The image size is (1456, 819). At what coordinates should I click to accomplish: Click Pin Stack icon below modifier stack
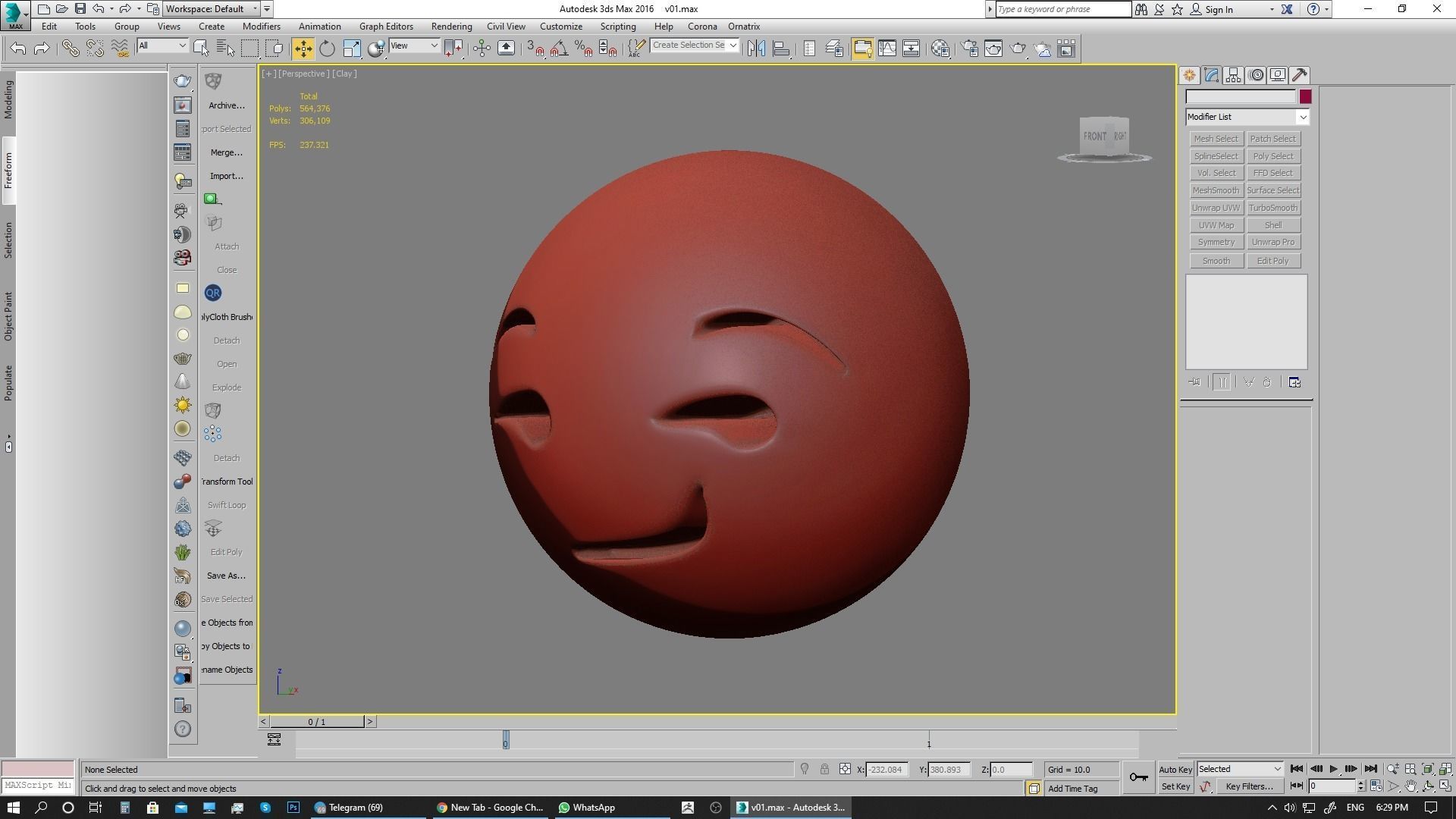(1195, 382)
